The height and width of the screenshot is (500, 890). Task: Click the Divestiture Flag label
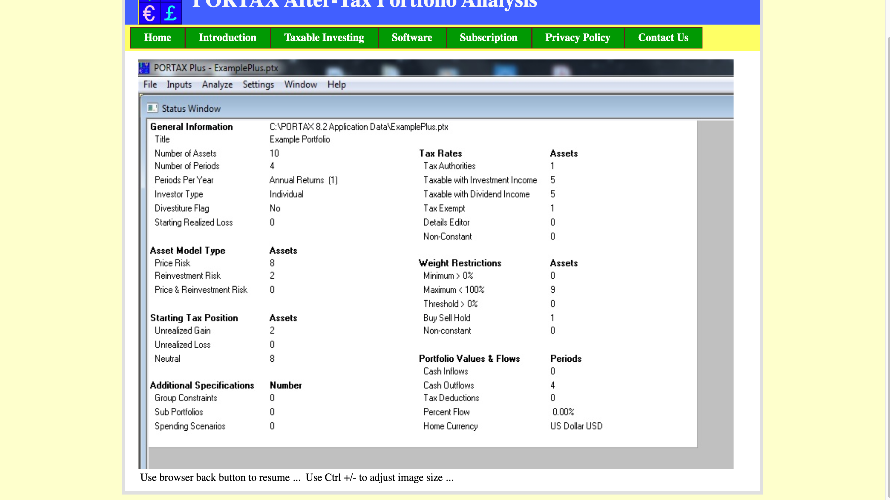pyautogui.click(x=182, y=208)
